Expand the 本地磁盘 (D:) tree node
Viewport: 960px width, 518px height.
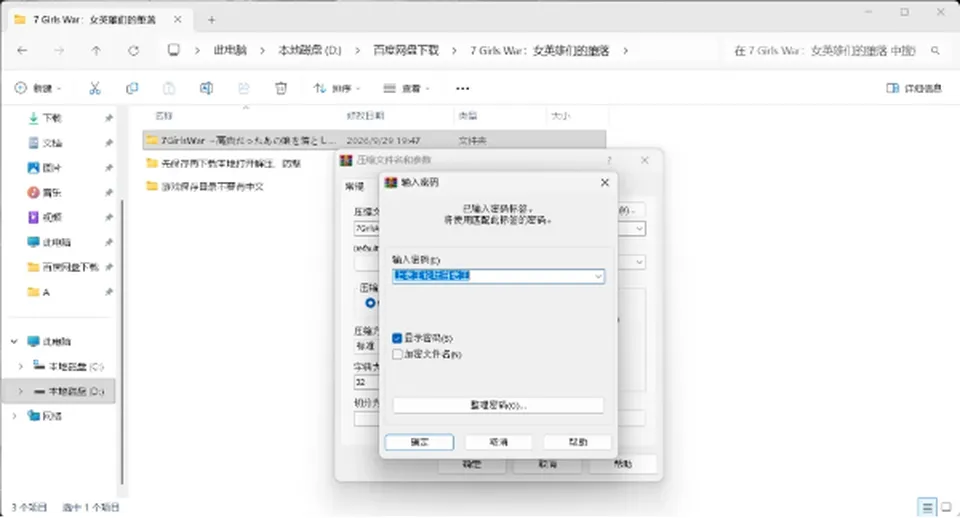(21, 391)
